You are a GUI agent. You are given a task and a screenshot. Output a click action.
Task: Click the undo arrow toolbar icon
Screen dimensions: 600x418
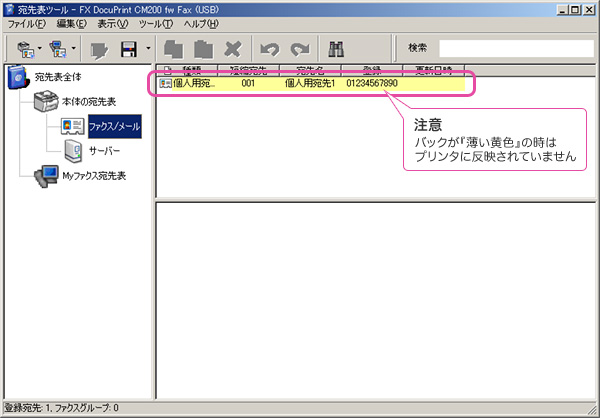268,47
